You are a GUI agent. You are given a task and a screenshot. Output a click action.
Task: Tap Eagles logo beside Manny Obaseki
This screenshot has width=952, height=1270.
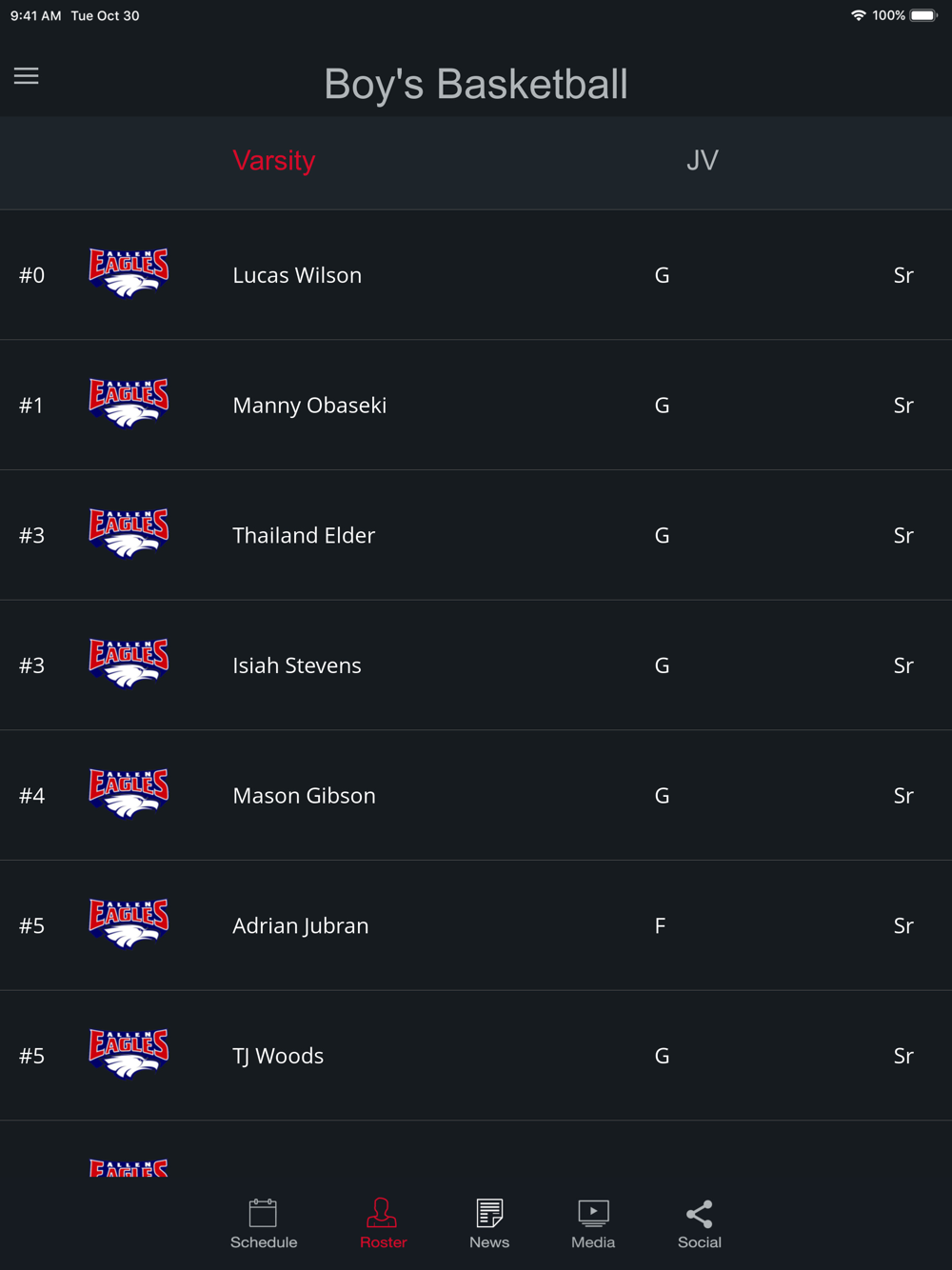coord(129,405)
